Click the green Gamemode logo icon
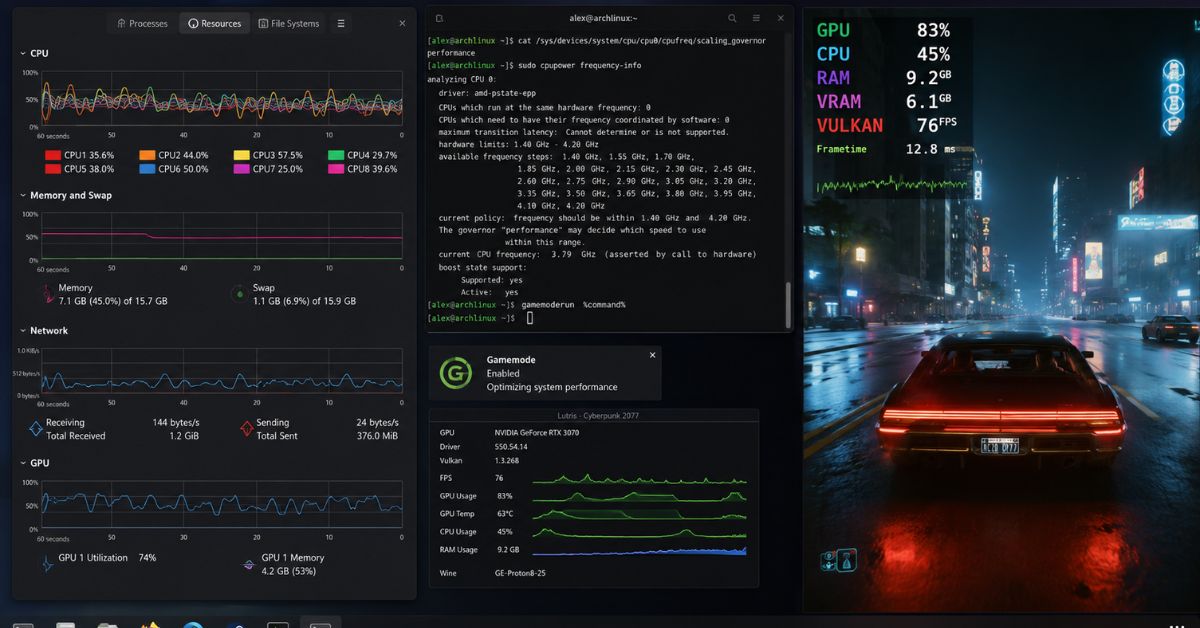Viewport: 1200px width, 628px height. point(456,373)
